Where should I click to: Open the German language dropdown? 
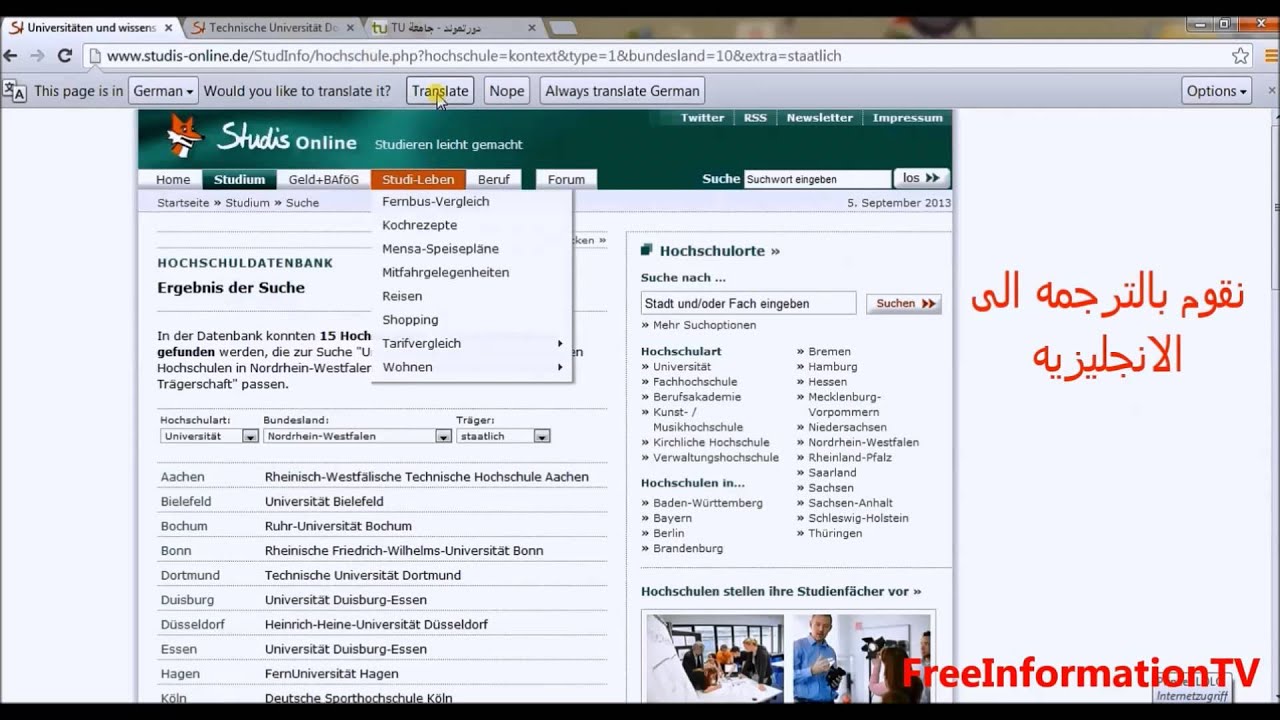click(163, 91)
